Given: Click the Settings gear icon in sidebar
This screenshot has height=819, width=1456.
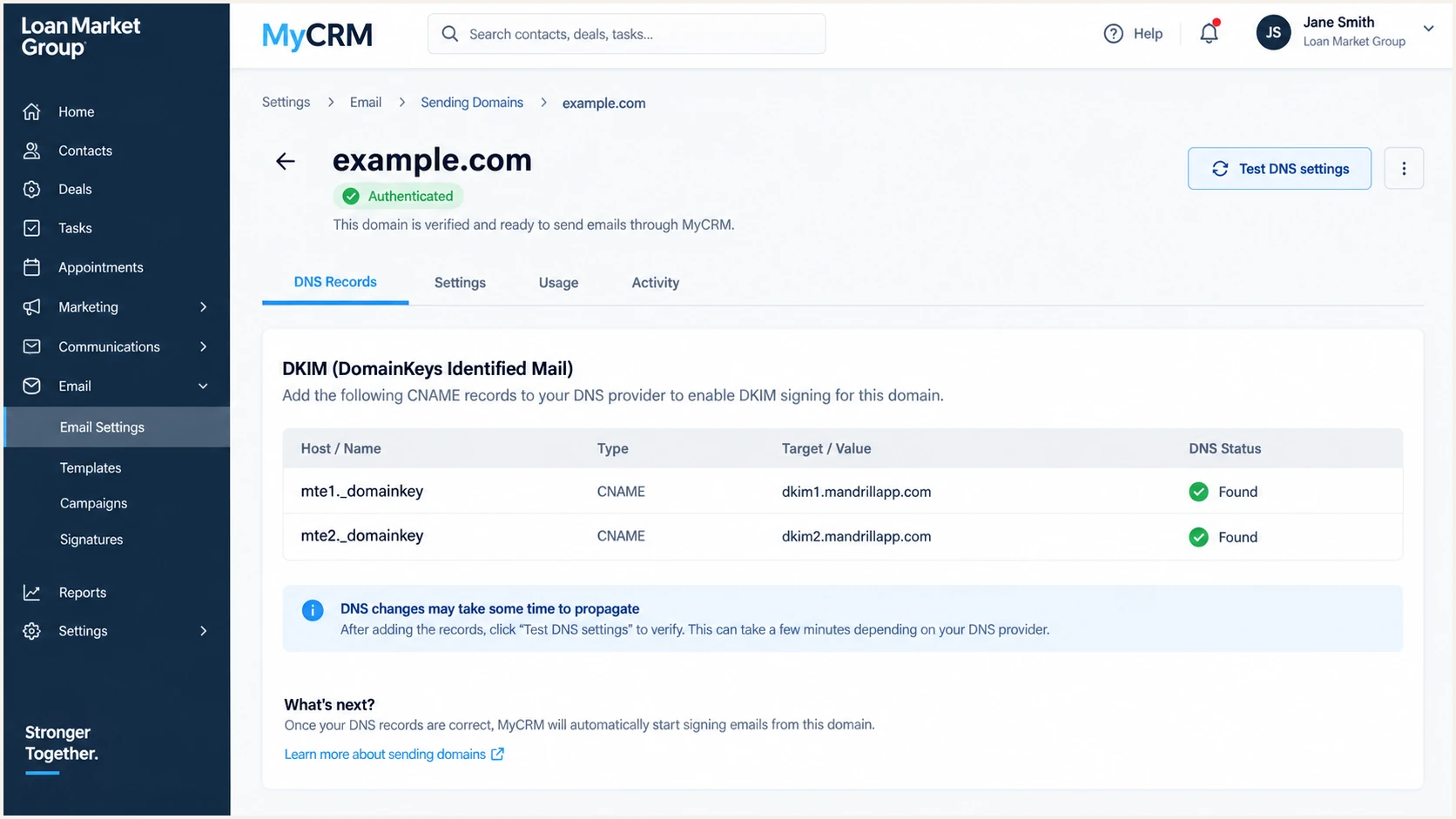Looking at the screenshot, I should tap(31, 631).
